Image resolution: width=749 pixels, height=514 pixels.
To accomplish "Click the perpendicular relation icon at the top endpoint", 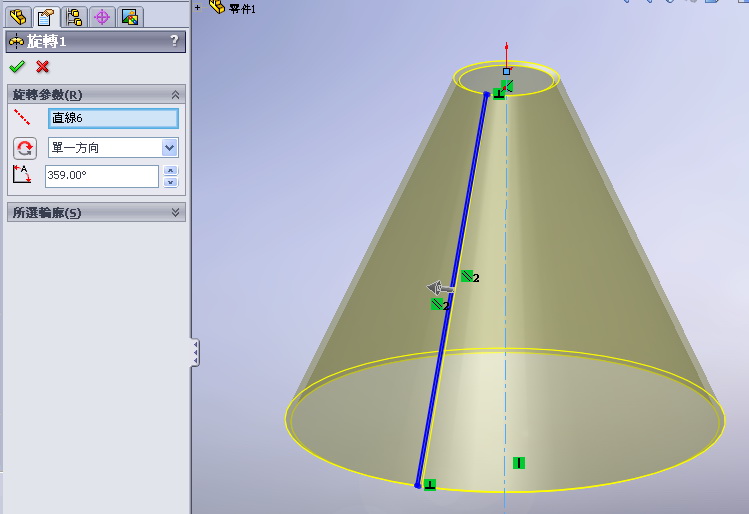I will 499,94.
